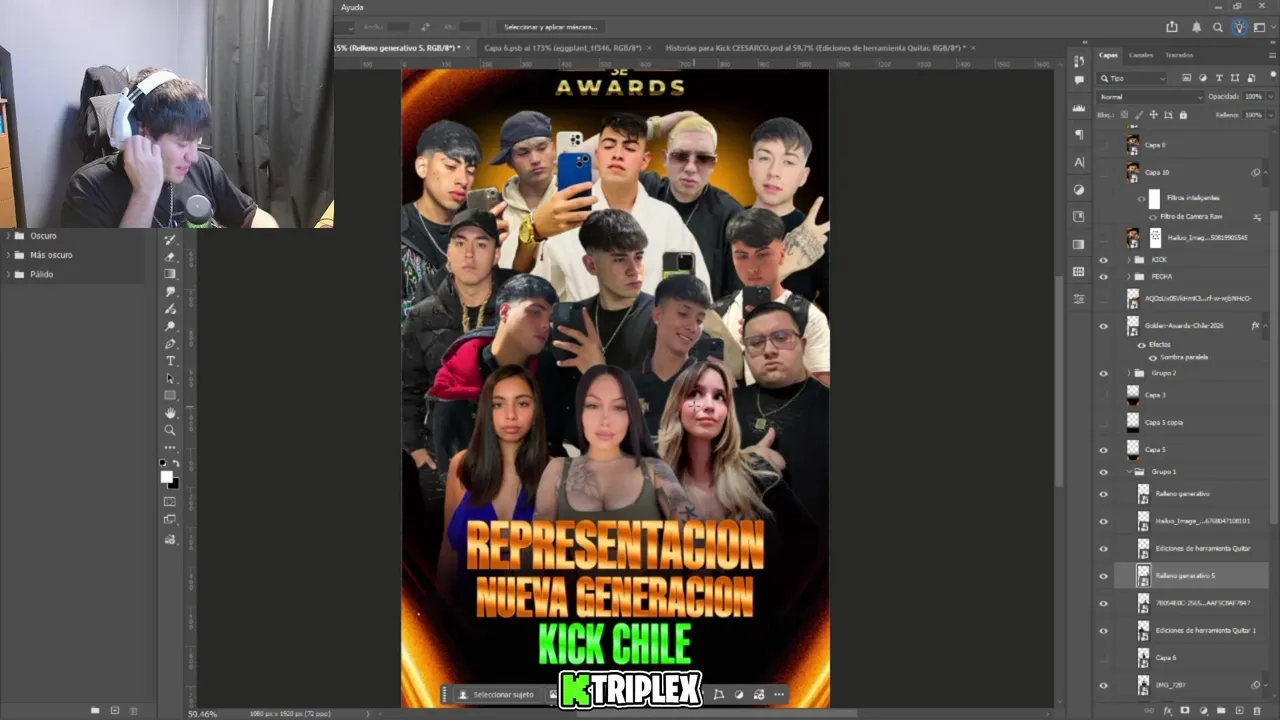
Task: Open search magnifier in top bar
Action: 1218,28
